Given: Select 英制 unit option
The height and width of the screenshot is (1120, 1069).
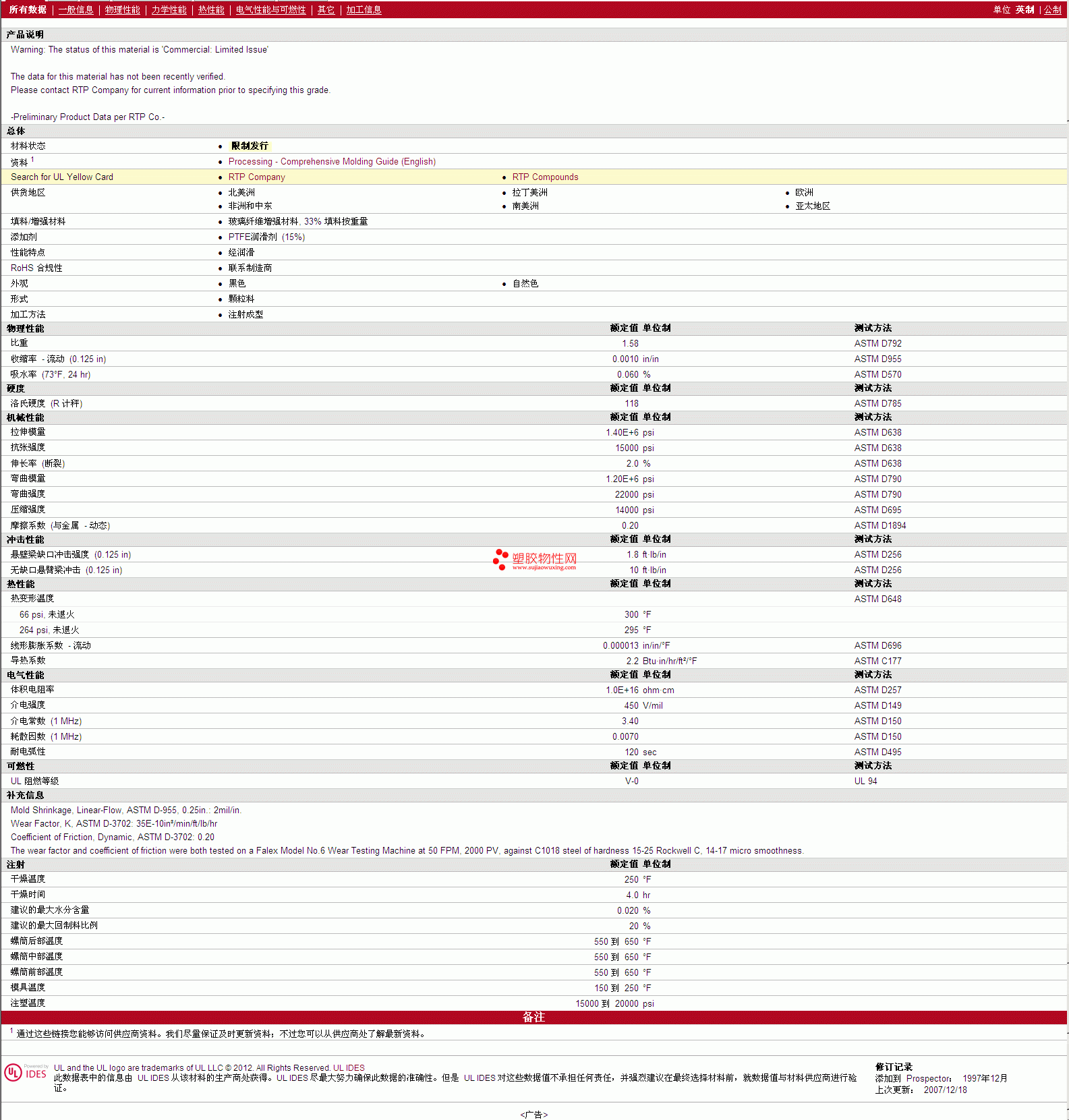Looking at the screenshot, I should click(1025, 9).
